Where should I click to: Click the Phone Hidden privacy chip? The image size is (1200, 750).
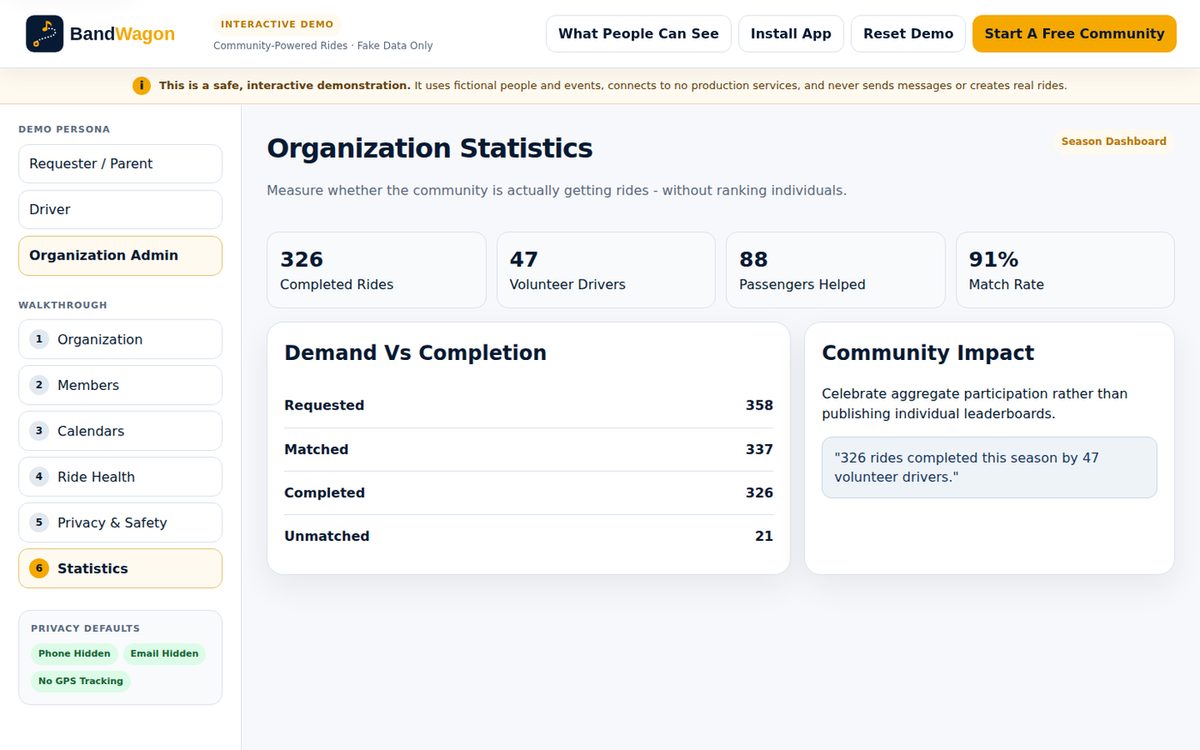(x=74, y=654)
